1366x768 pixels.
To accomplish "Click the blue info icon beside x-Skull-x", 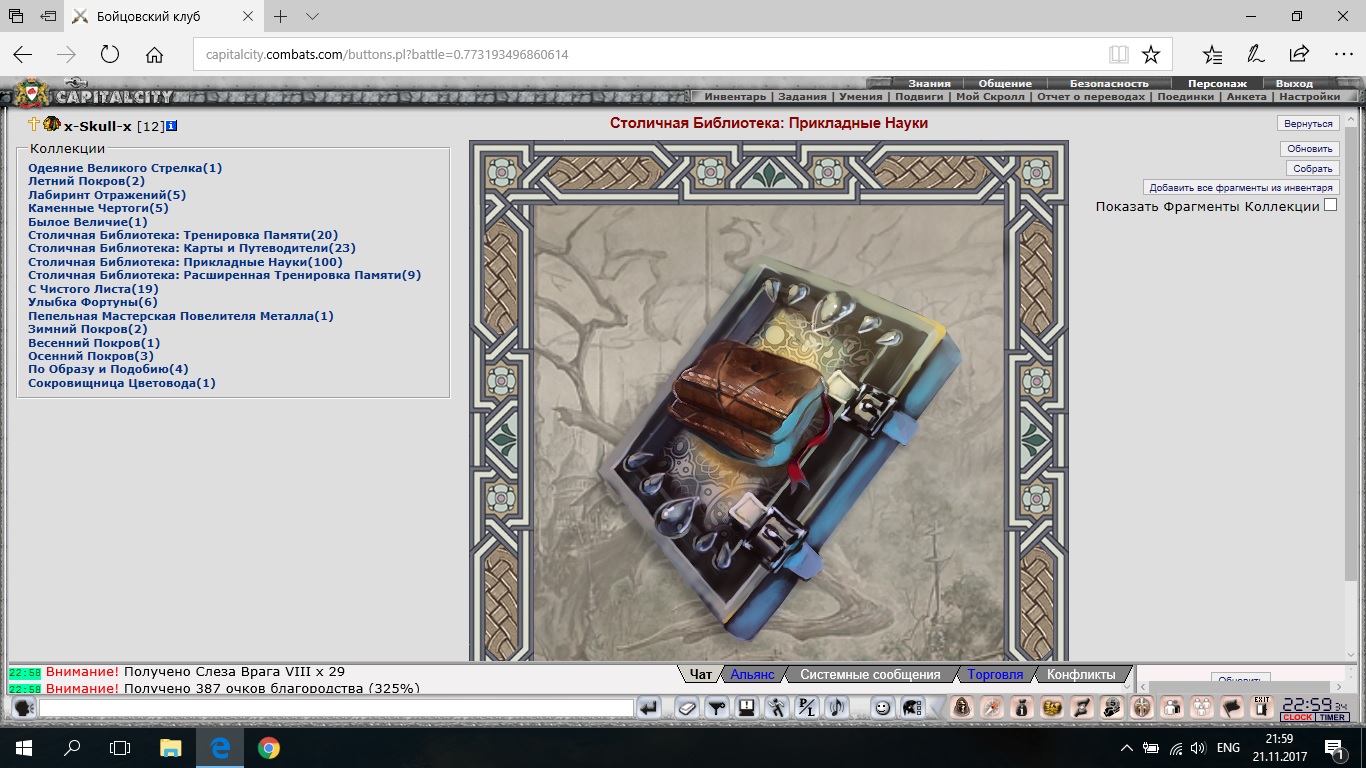I will [x=172, y=126].
